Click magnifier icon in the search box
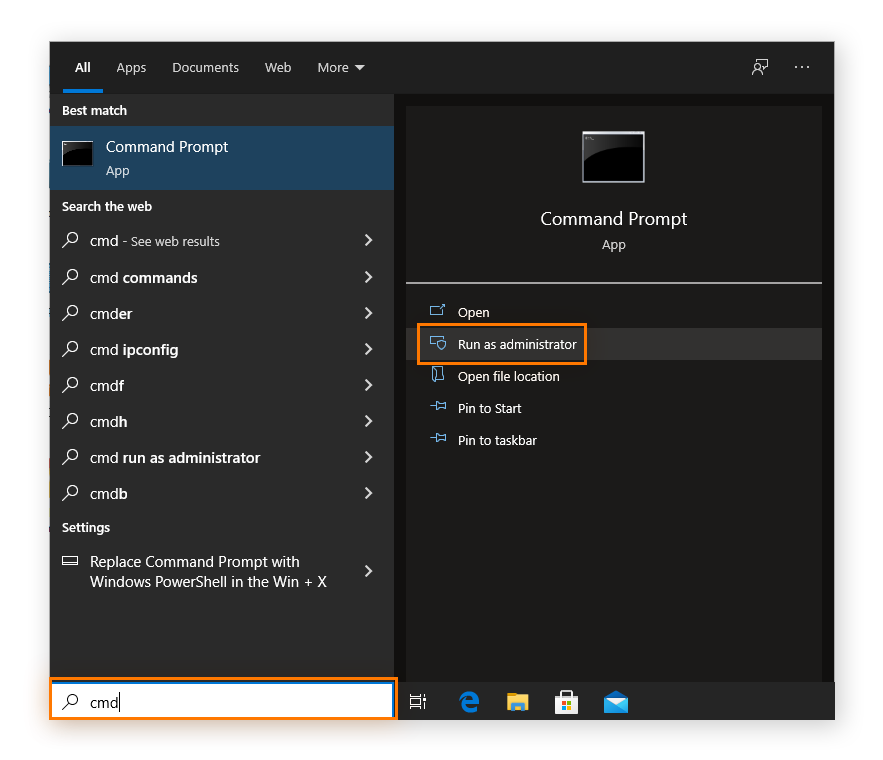 click(x=70, y=701)
